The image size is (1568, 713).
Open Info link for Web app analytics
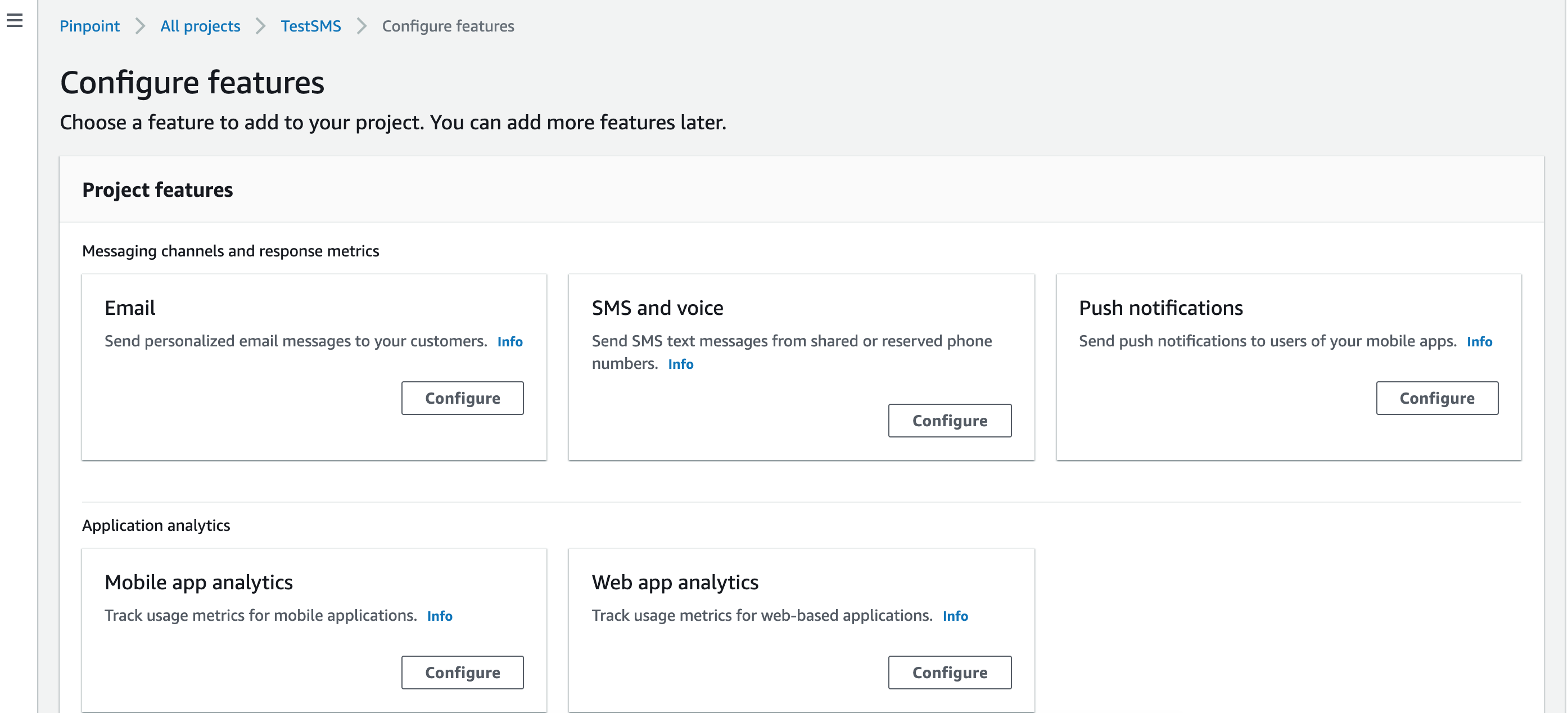click(955, 616)
